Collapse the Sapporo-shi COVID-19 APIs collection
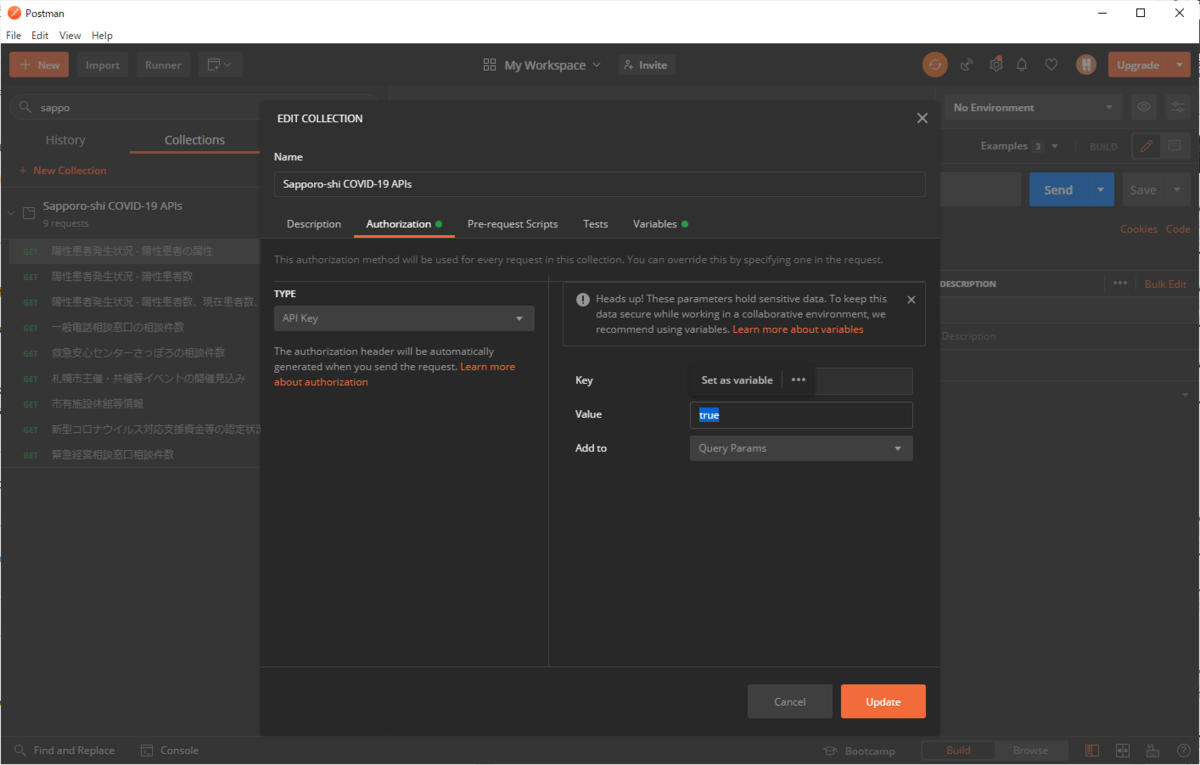The image size is (1200, 765). click(12, 212)
